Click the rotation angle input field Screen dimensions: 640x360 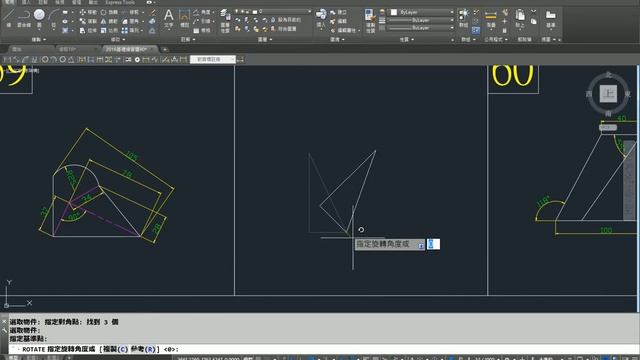pyautogui.click(x=433, y=244)
